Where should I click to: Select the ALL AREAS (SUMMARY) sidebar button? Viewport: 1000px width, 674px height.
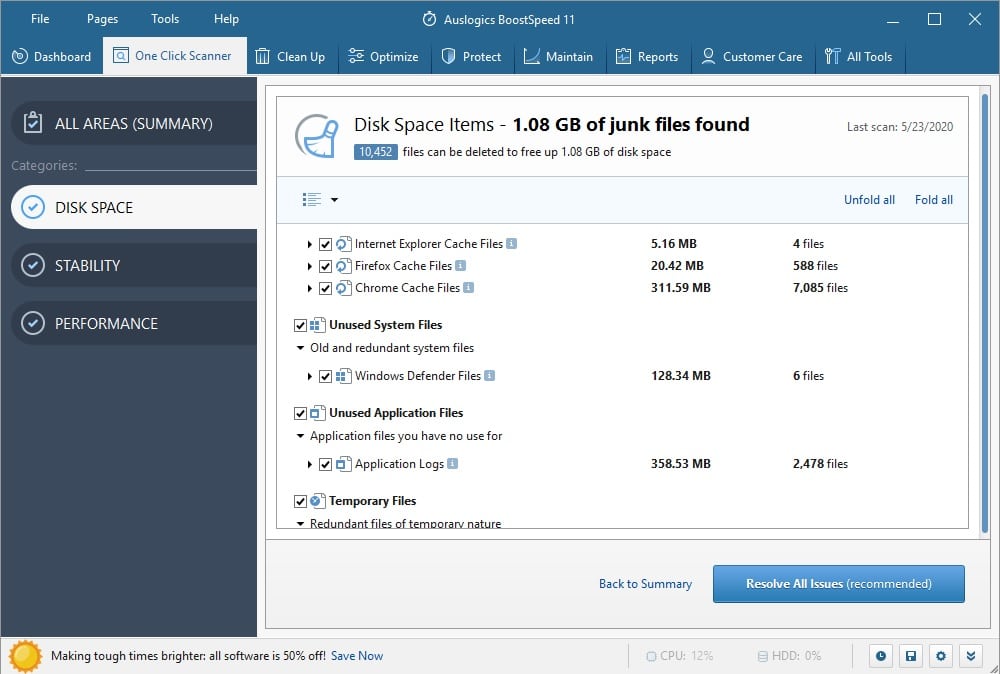pyautogui.click(x=134, y=122)
